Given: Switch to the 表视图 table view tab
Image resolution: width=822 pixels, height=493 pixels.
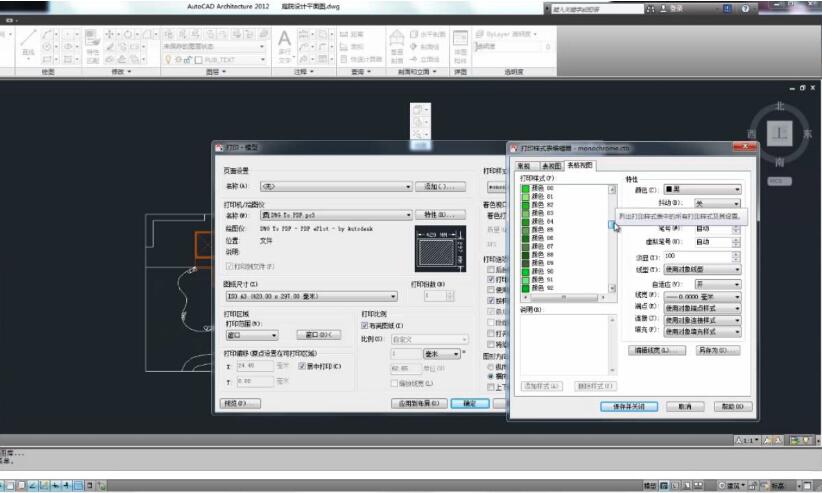Looking at the screenshot, I should click(551, 165).
